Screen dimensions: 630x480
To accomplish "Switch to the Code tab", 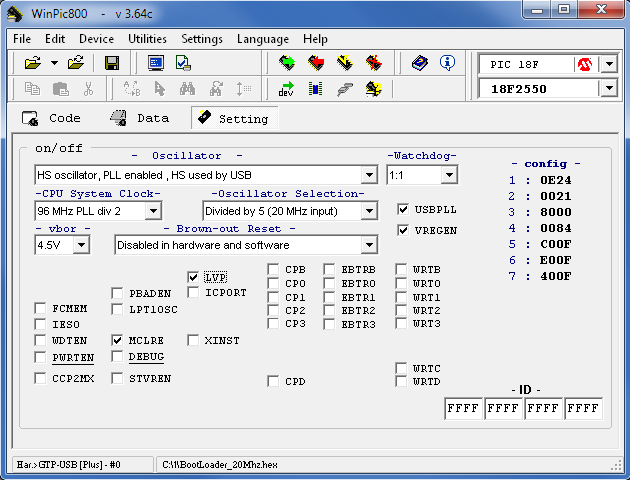I will tap(51, 118).
